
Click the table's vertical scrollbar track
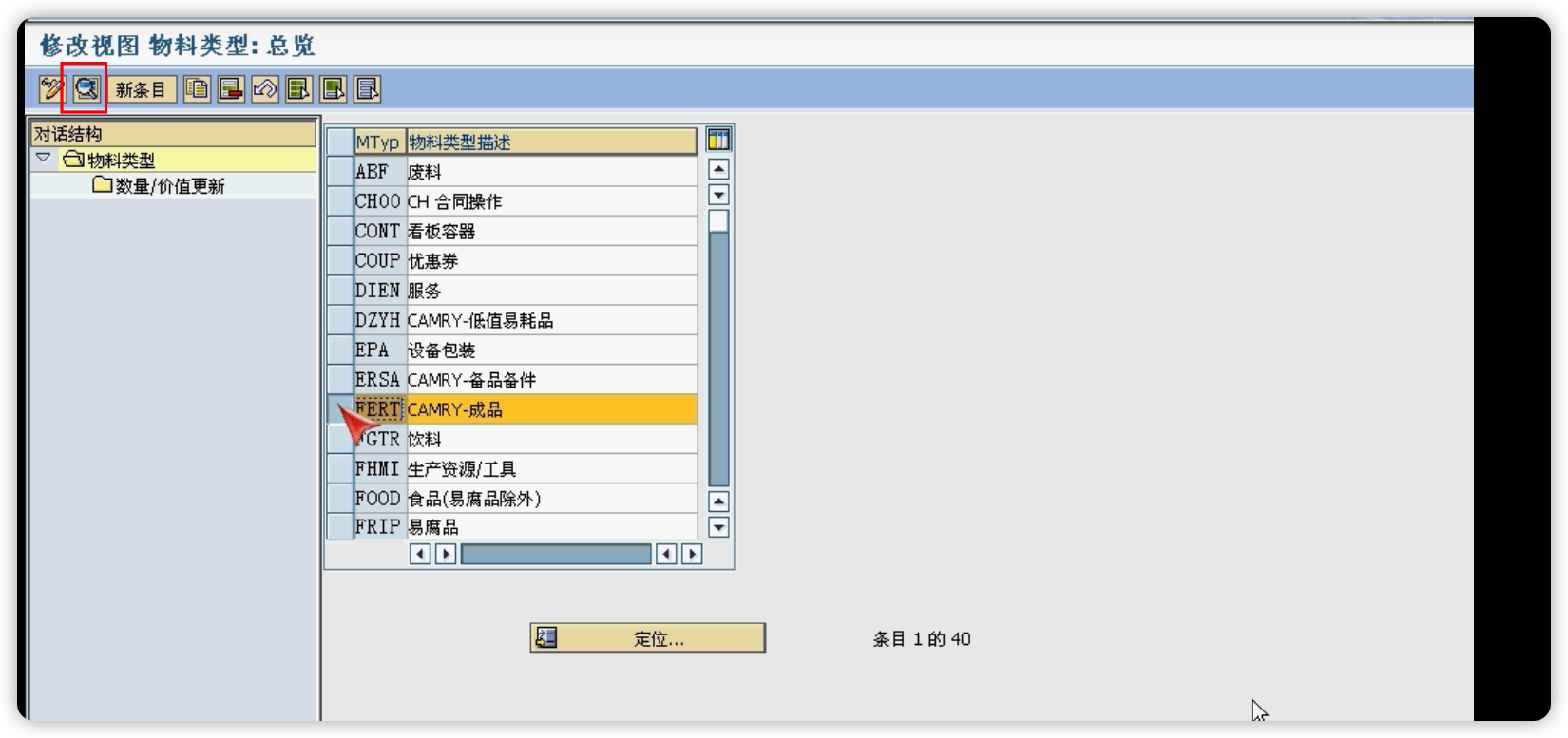[718, 348]
